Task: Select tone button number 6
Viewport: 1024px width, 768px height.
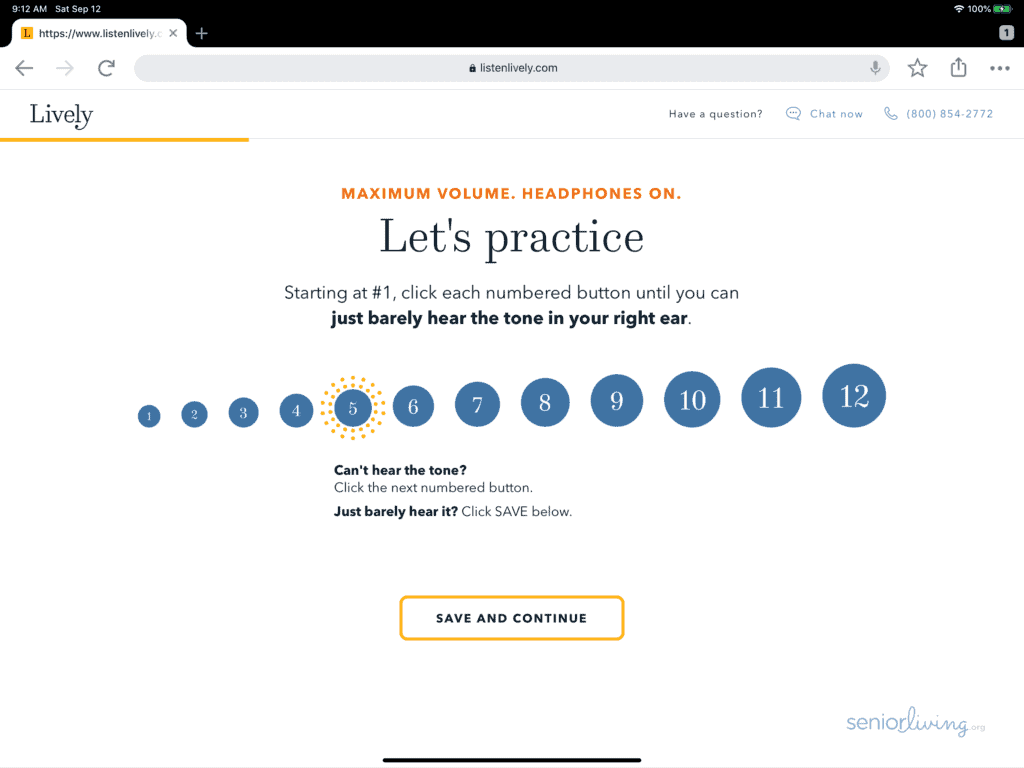Action: 413,406
